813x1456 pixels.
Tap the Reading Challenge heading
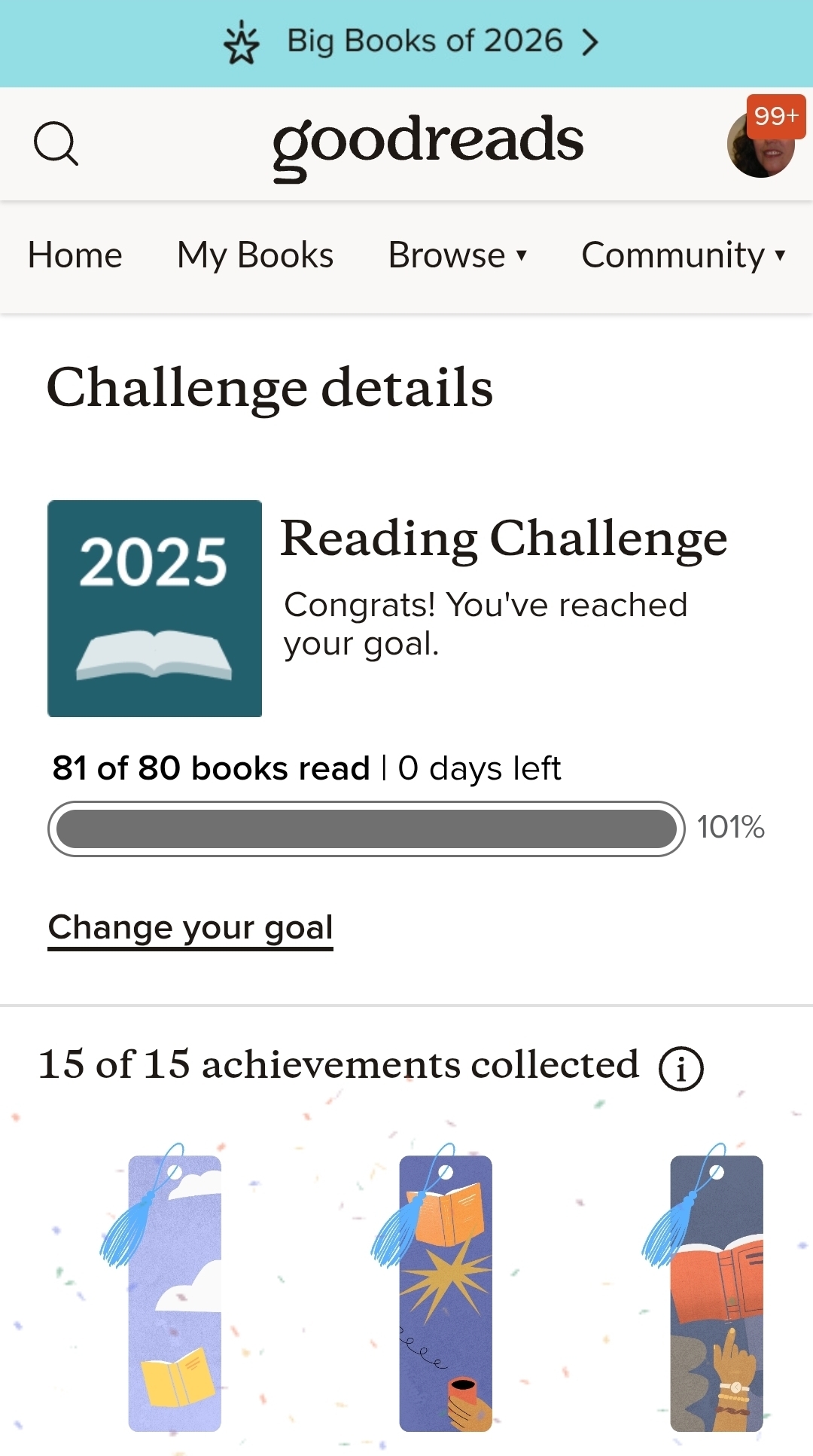504,539
